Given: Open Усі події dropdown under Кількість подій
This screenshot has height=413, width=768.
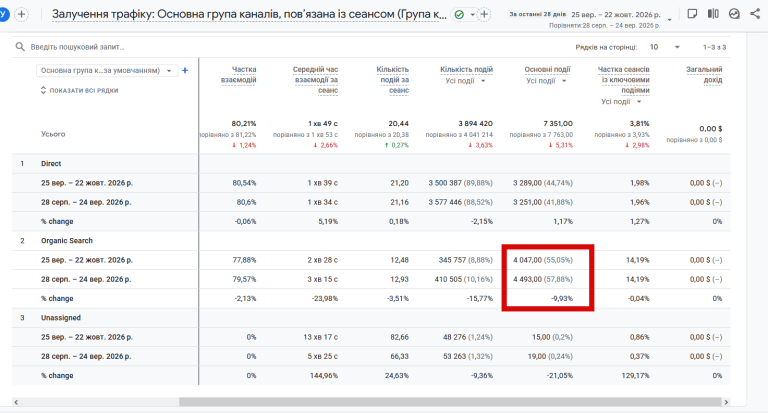Looking at the screenshot, I should (465, 81).
